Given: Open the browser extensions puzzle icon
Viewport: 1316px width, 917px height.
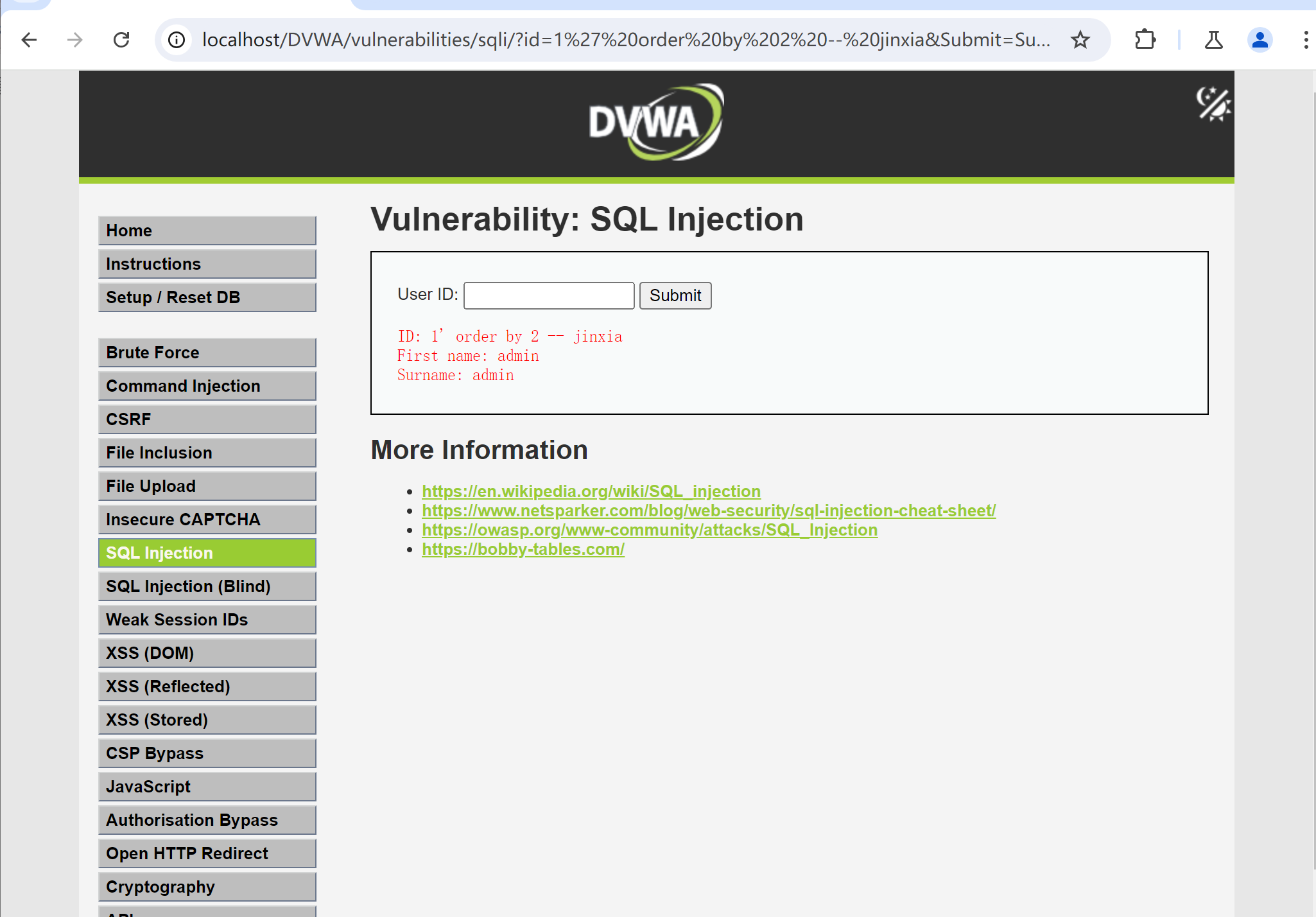Looking at the screenshot, I should [x=1145, y=40].
